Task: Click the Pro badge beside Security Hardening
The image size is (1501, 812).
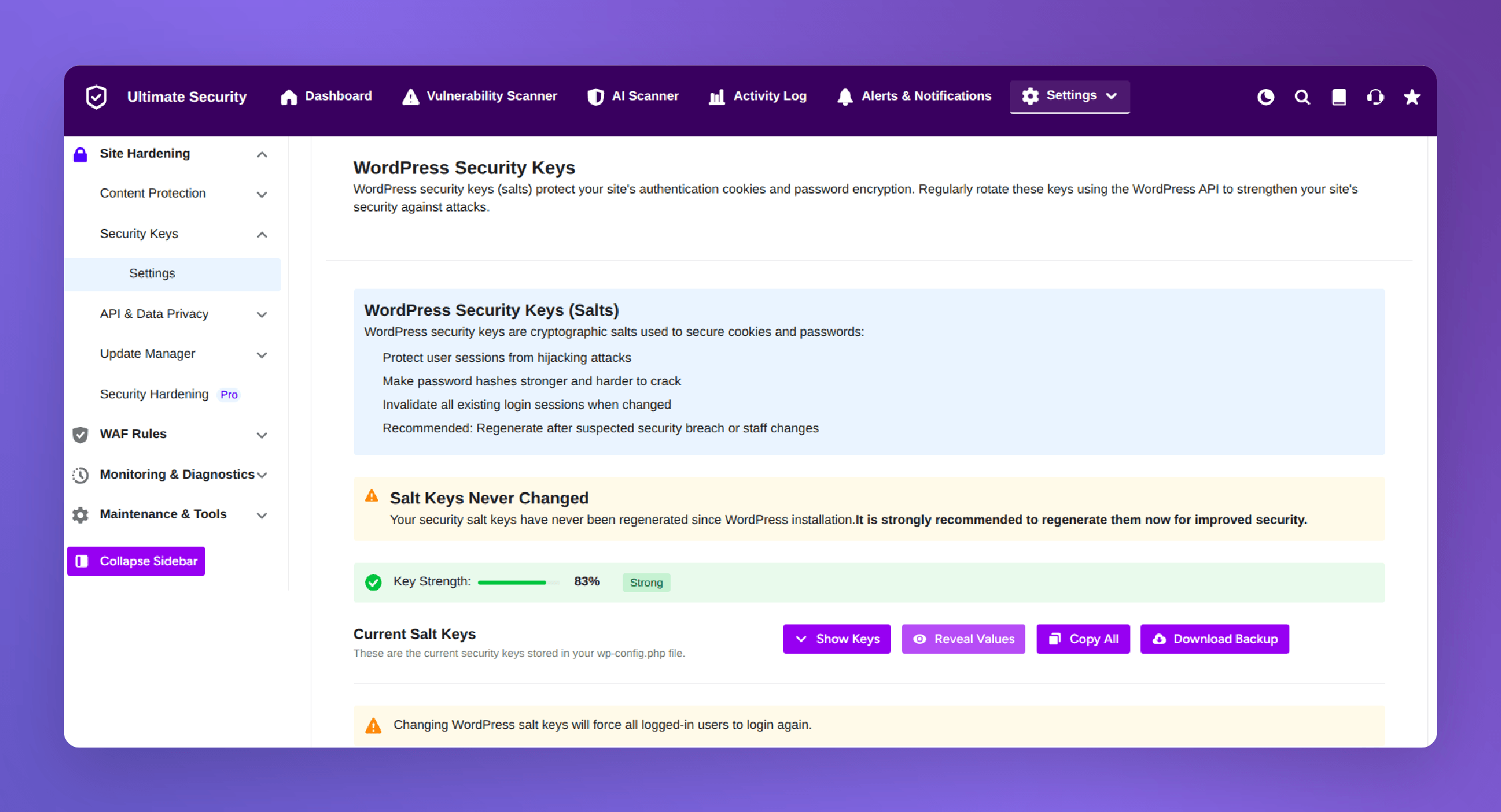Action: [x=229, y=395]
